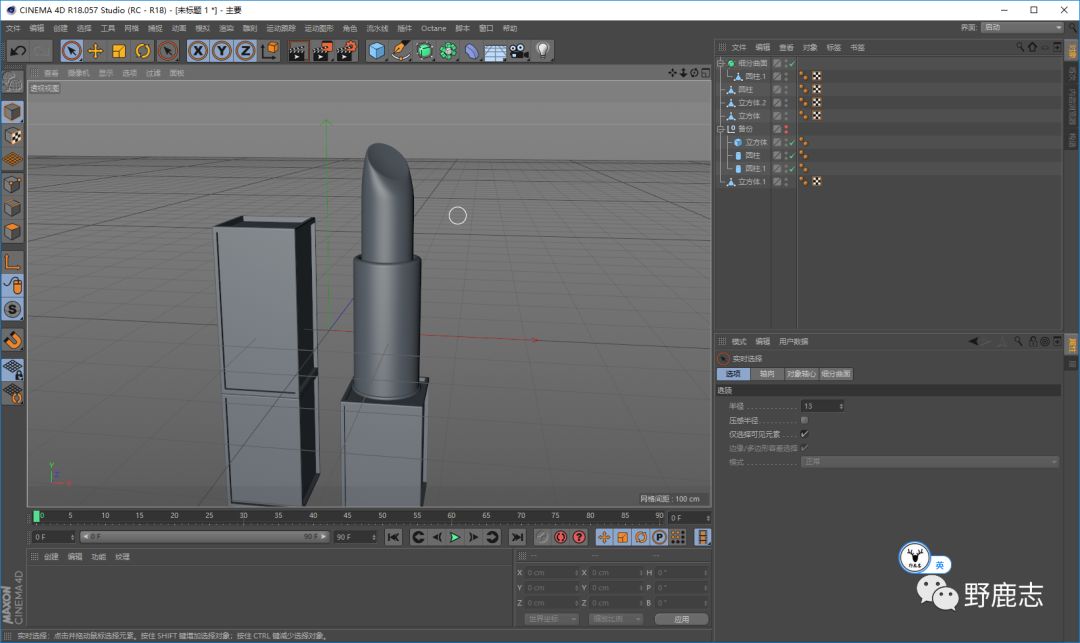Select the Rotate tool in top toolbar
The width and height of the screenshot is (1080, 643).
[x=143, y=51]
